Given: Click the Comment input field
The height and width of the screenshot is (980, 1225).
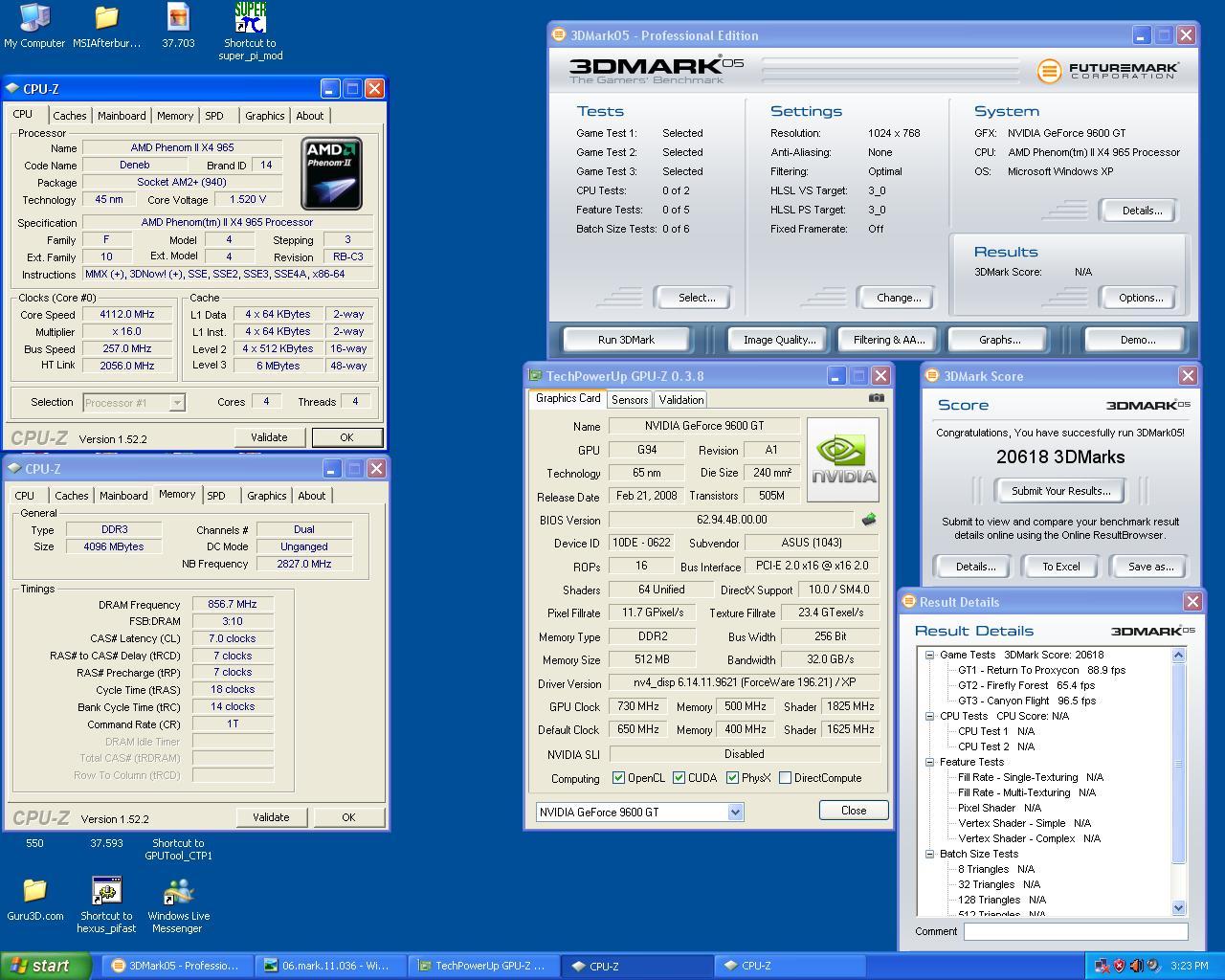Looking at the screenshot, I should [1076, 931].
